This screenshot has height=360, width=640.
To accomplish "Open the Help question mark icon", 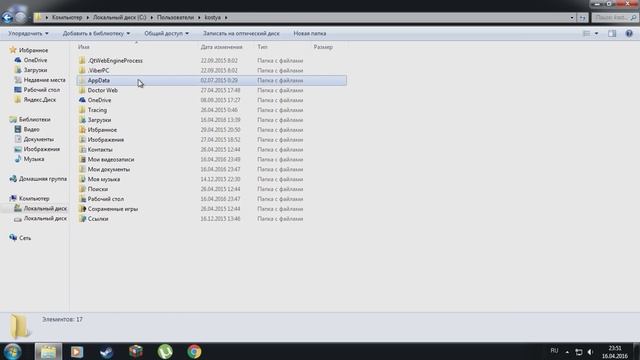I will pyautogui.click(x=629, y=33).
